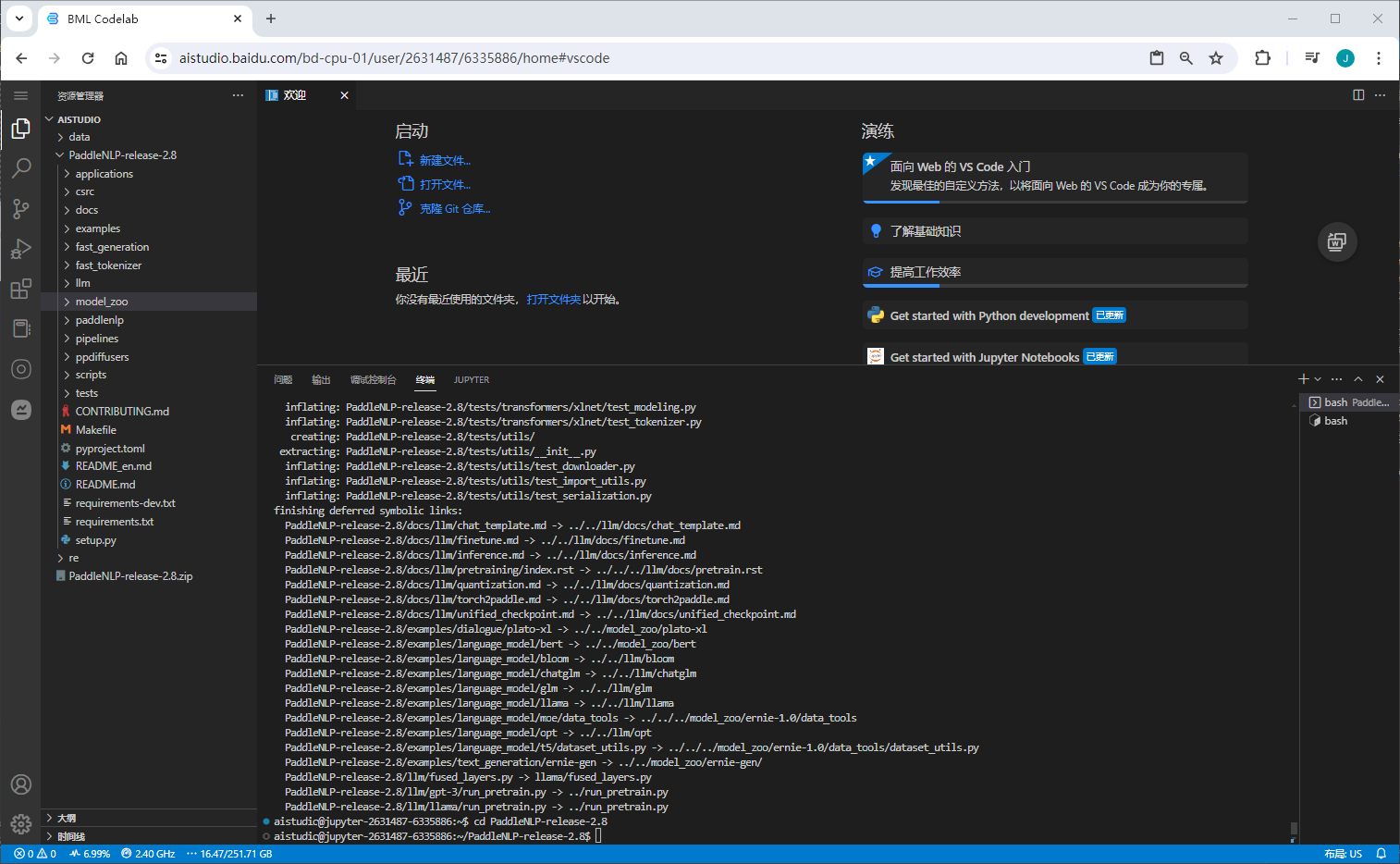Open 提高工作效率 walkthrough

point(1055,272)
